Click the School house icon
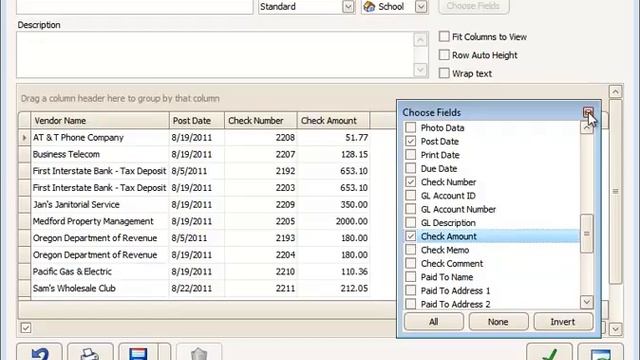This screenshot has height=360, width=640. (x=369, y=7)
